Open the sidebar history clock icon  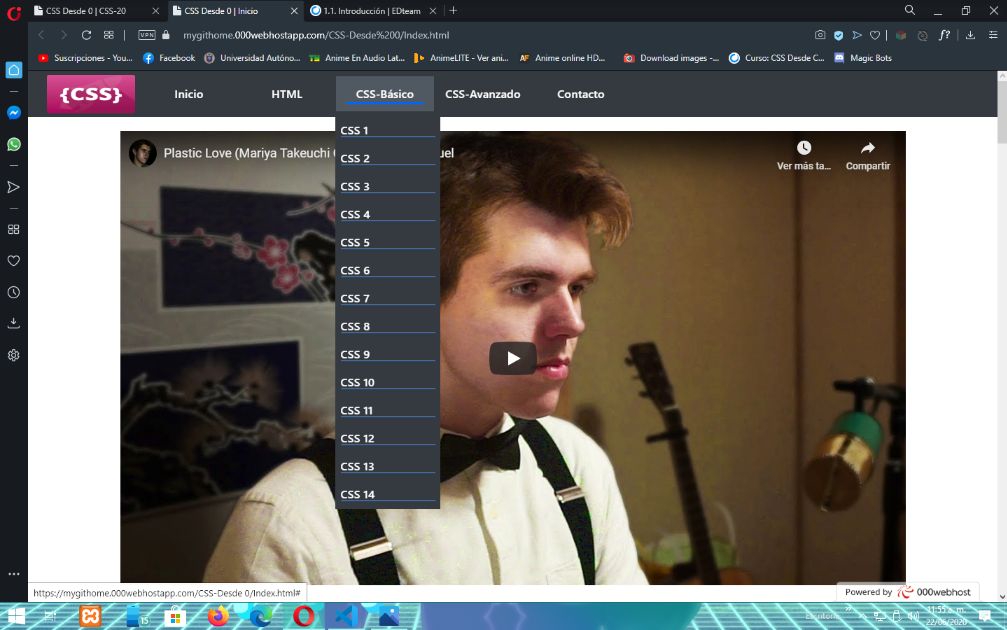coord(13,292)
